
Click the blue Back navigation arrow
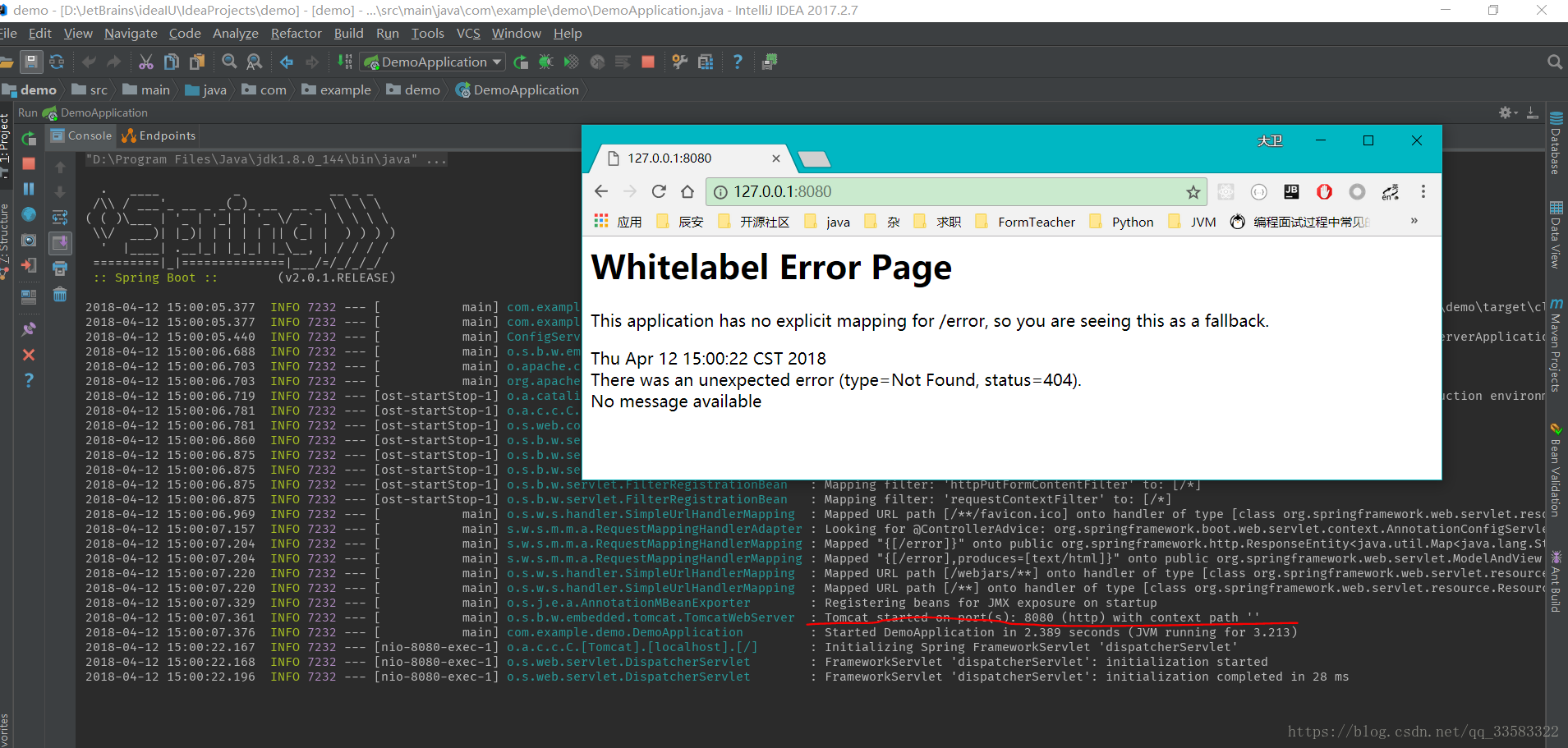287,62
